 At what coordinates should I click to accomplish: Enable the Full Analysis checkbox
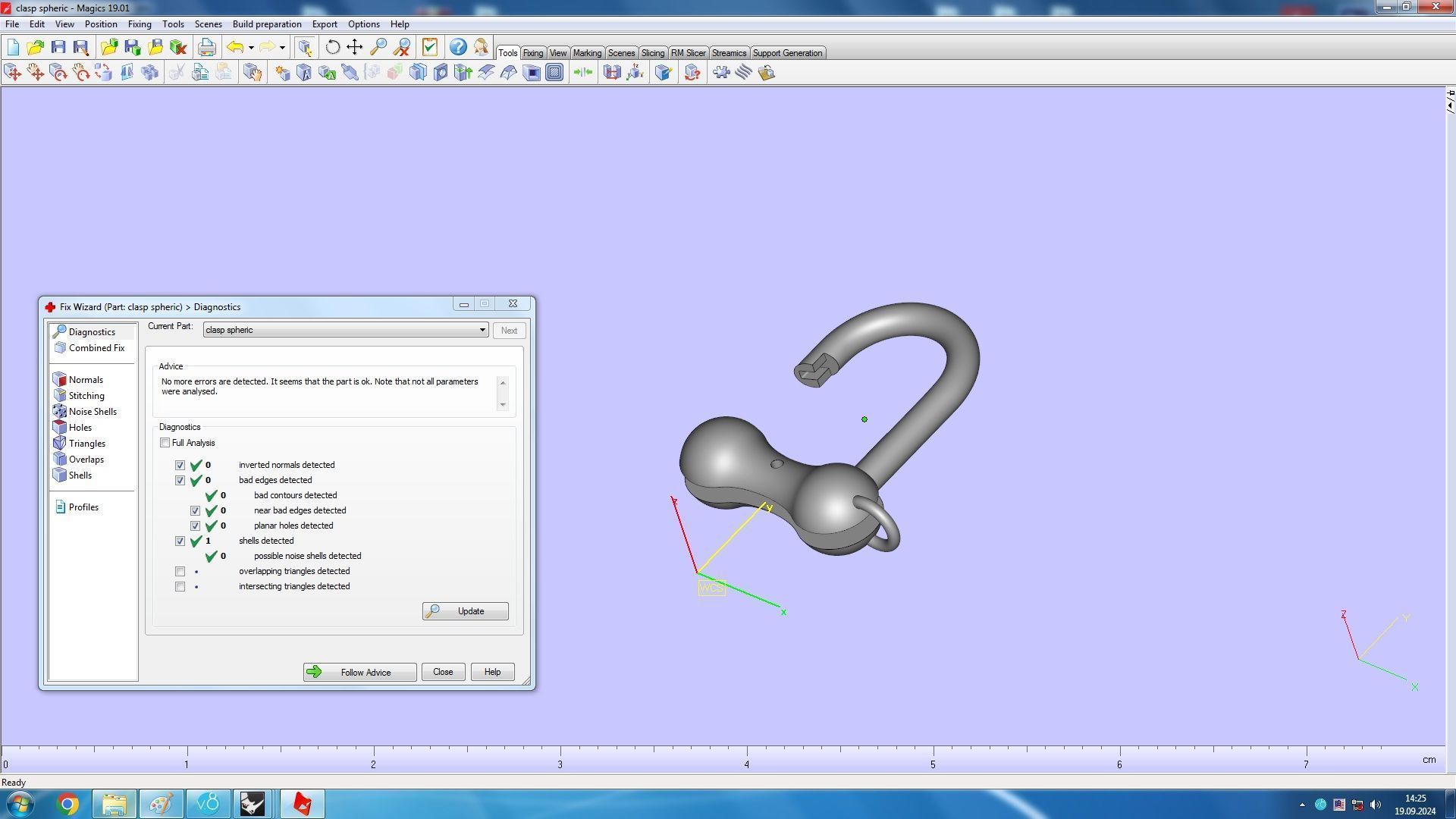pos(165,443)
